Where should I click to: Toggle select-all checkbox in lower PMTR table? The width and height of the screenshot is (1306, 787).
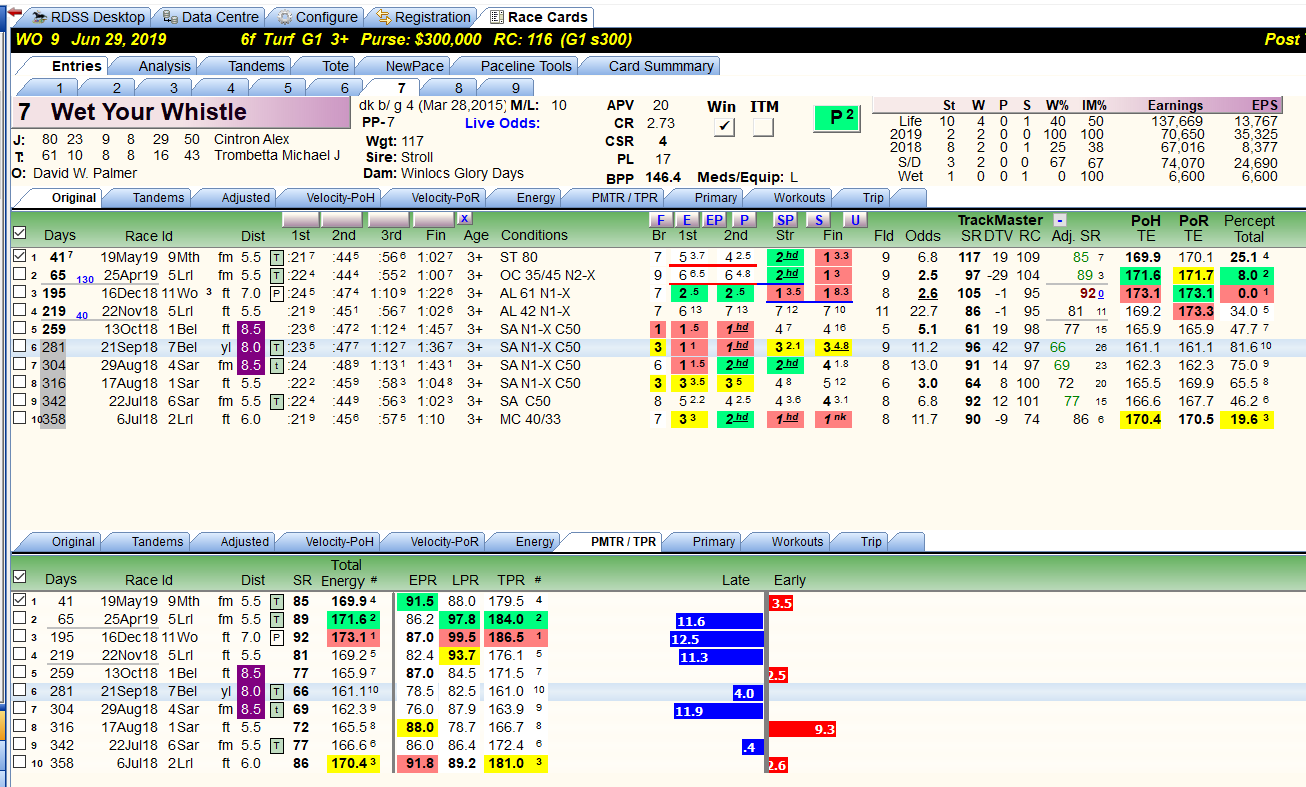[x=19, y=577]
